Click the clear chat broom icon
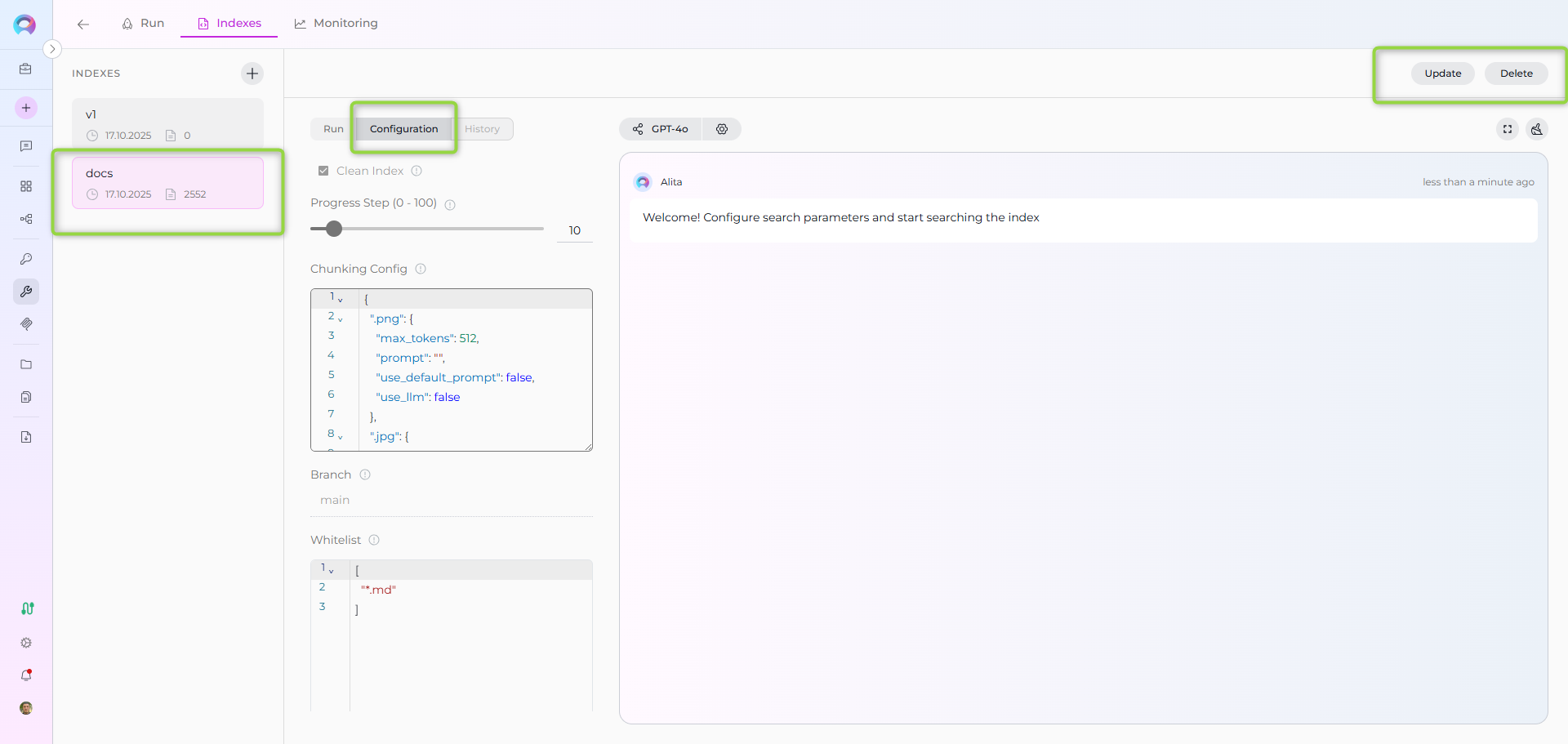This screenshot has height=744, width=1568. click(x=1537, y=129)
